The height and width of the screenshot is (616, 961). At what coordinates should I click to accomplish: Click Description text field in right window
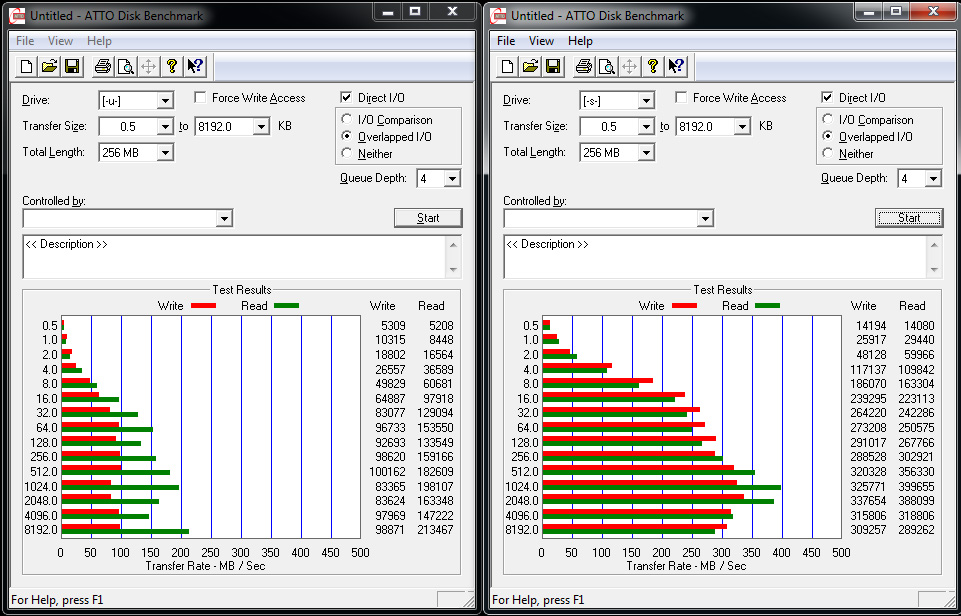pyautogui.click(x=717, y=257)
